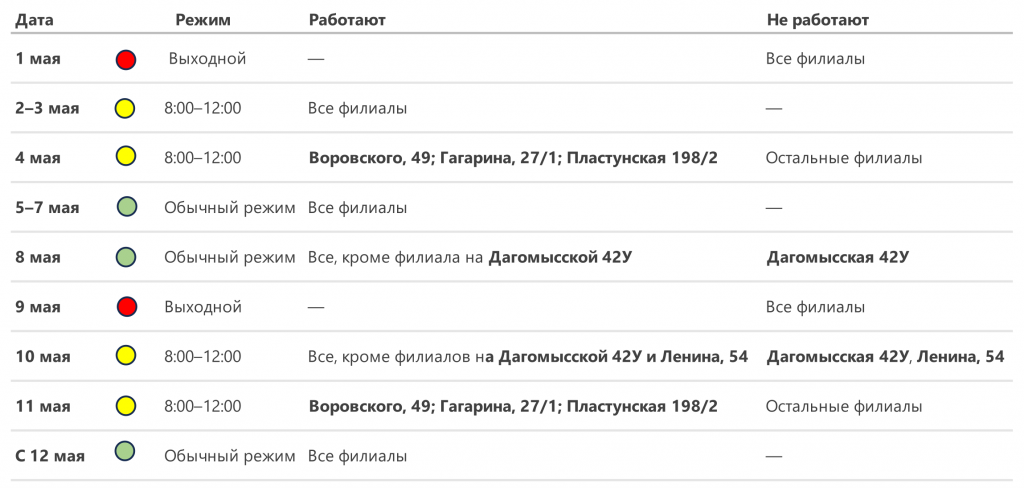Click the green status circle for 5–7 мая
This screenshot has width=1024, height=488.
(x=126, y=207)
